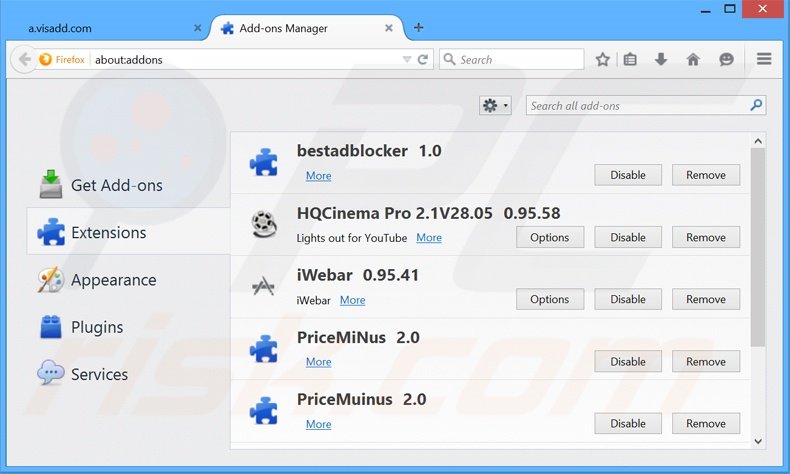The height and width of the screenshot is (474, 790).
Task: Open More link for PriceMiNus
Action: tap(318, 362)
